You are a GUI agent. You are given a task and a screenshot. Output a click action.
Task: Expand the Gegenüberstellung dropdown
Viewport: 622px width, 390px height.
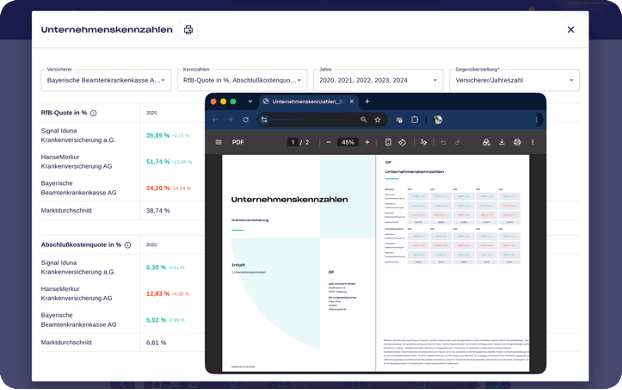(x=514, y=80)
